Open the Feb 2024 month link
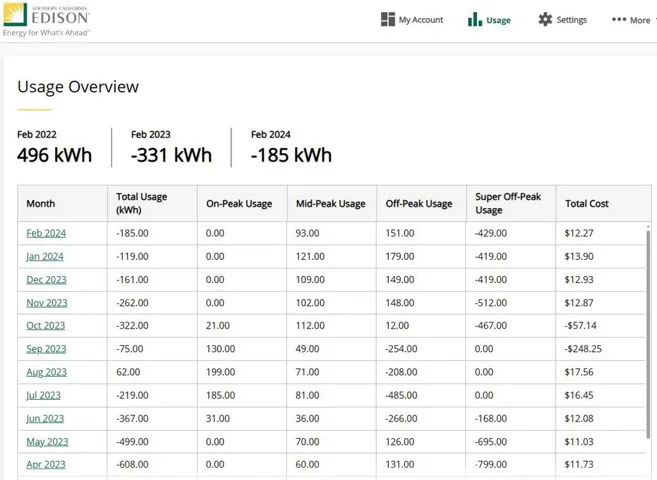This screenshot has width=657, height=480. click(x=46, y=233)
